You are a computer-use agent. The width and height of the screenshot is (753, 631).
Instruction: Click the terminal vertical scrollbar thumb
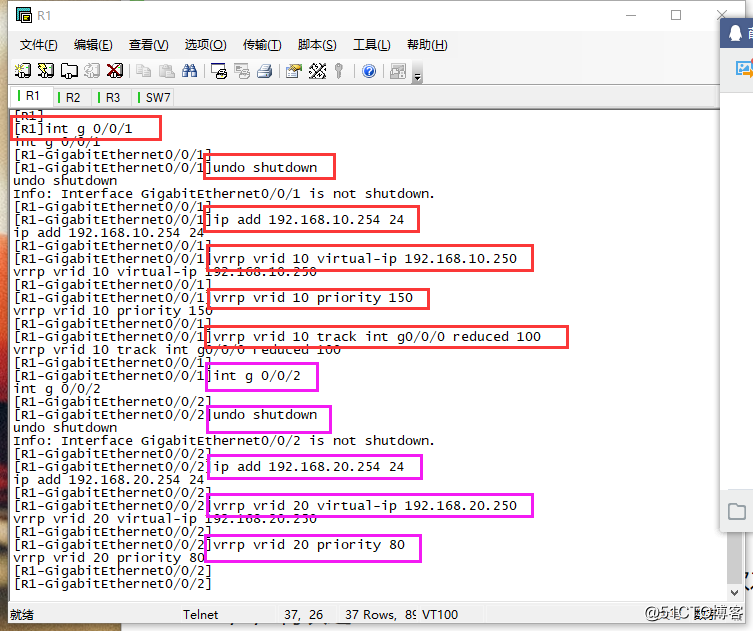click(x=735, y=557)
